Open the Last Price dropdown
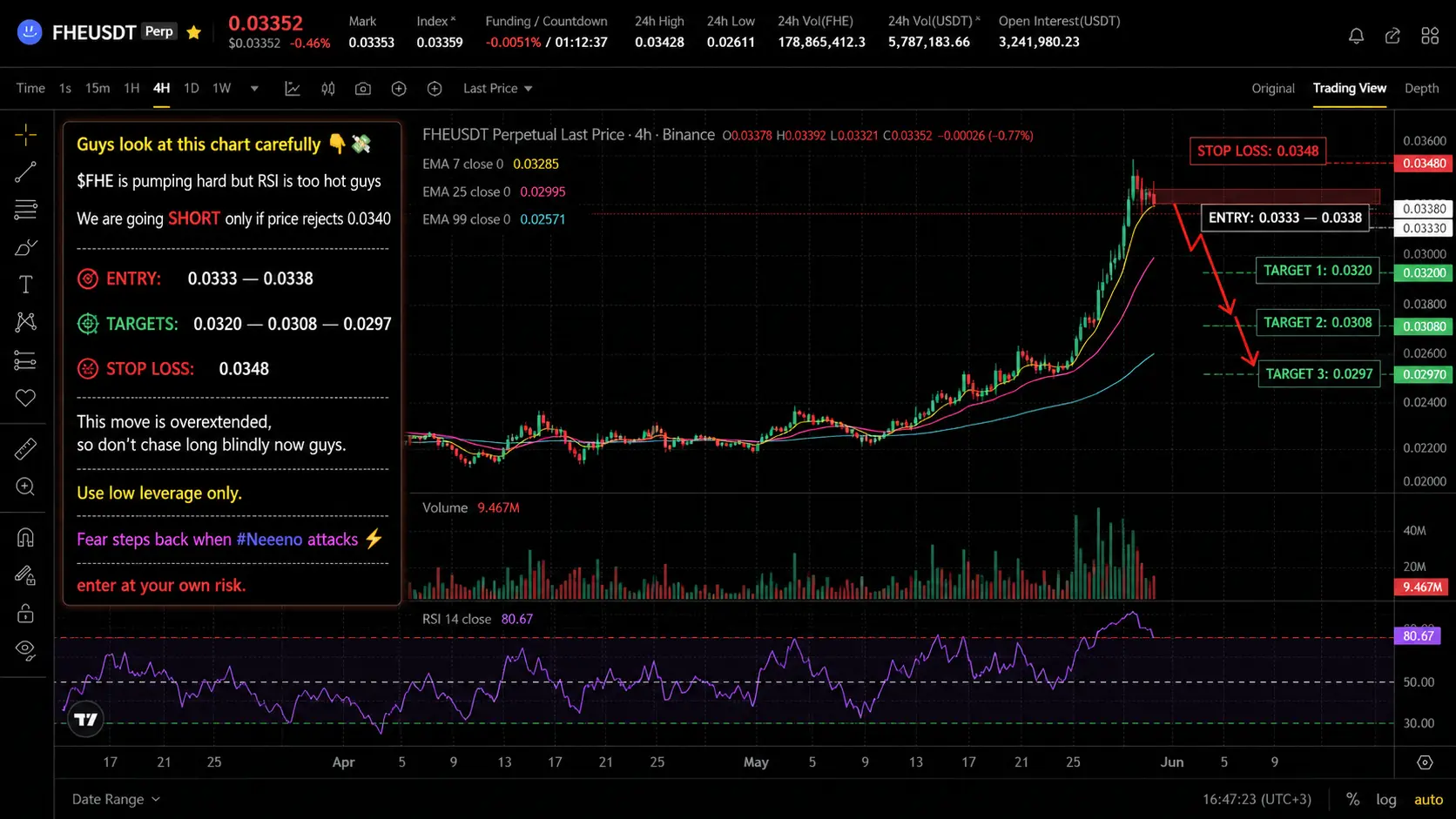 pos(498,89)
